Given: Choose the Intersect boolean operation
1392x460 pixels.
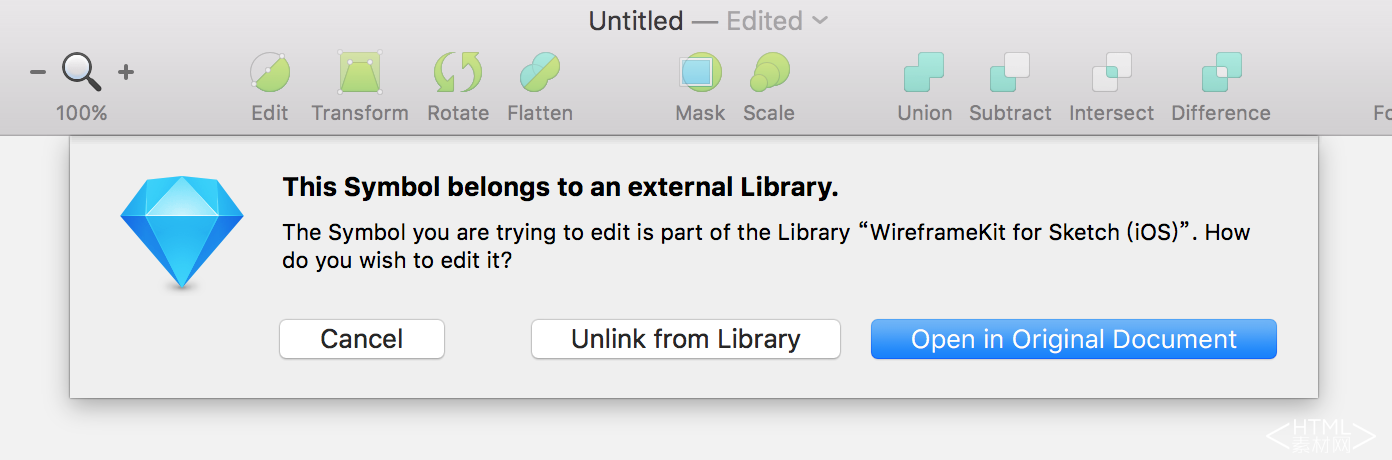Looking at the screenshot, I should 1111,72.
